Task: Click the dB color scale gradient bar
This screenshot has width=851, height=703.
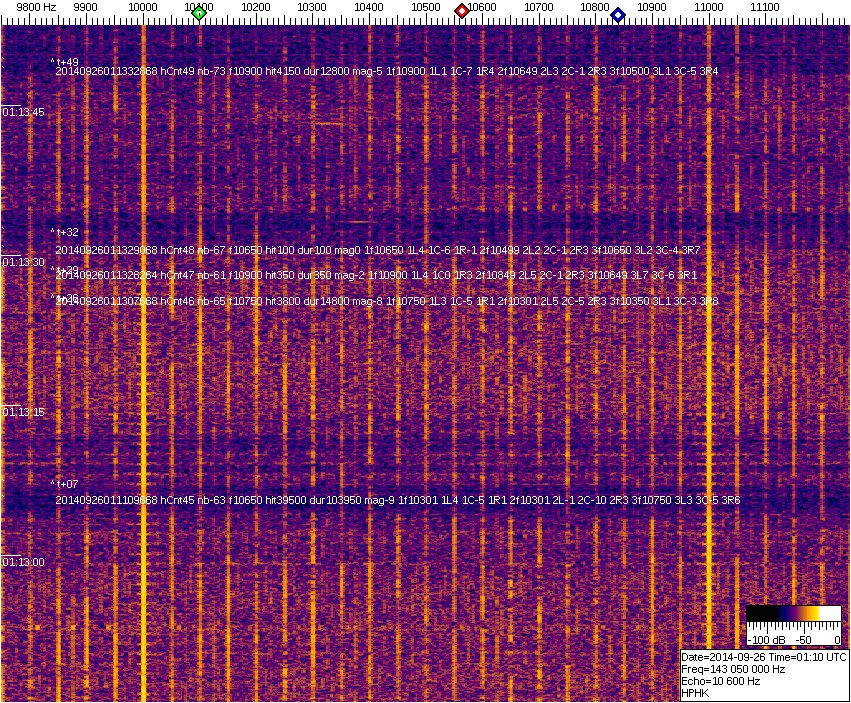Action: click(x=793, y=612)
